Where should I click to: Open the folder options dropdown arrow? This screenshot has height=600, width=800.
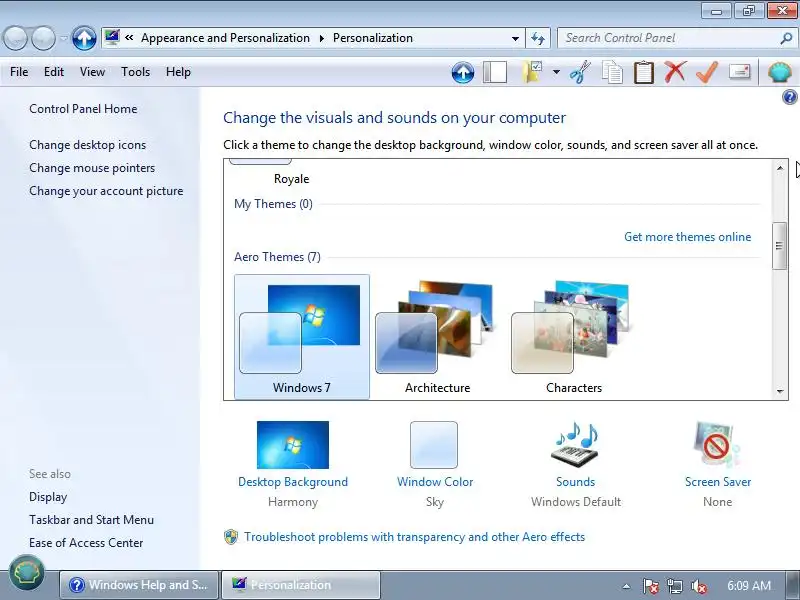pos(556,72)
